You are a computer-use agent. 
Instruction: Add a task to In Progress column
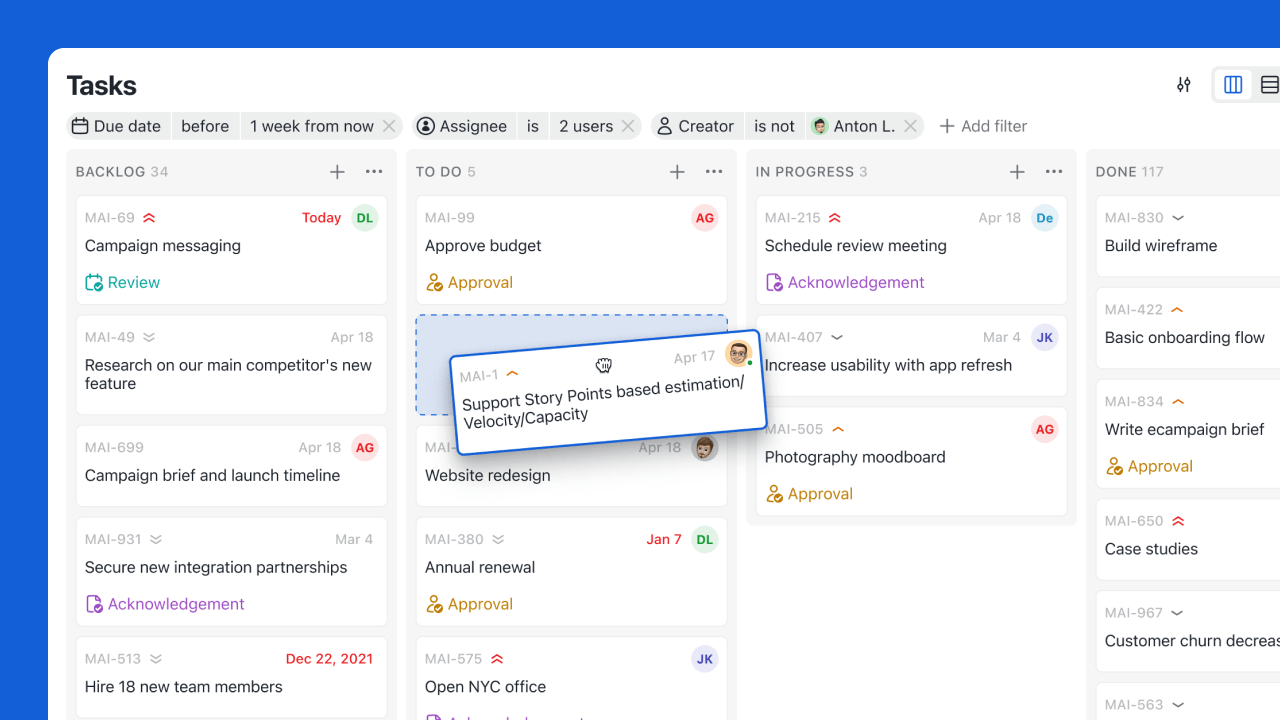(1017, 172)
